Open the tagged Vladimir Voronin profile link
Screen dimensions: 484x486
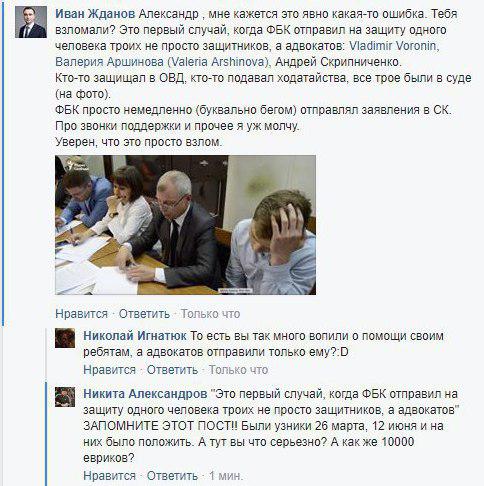tap(393, 46)
